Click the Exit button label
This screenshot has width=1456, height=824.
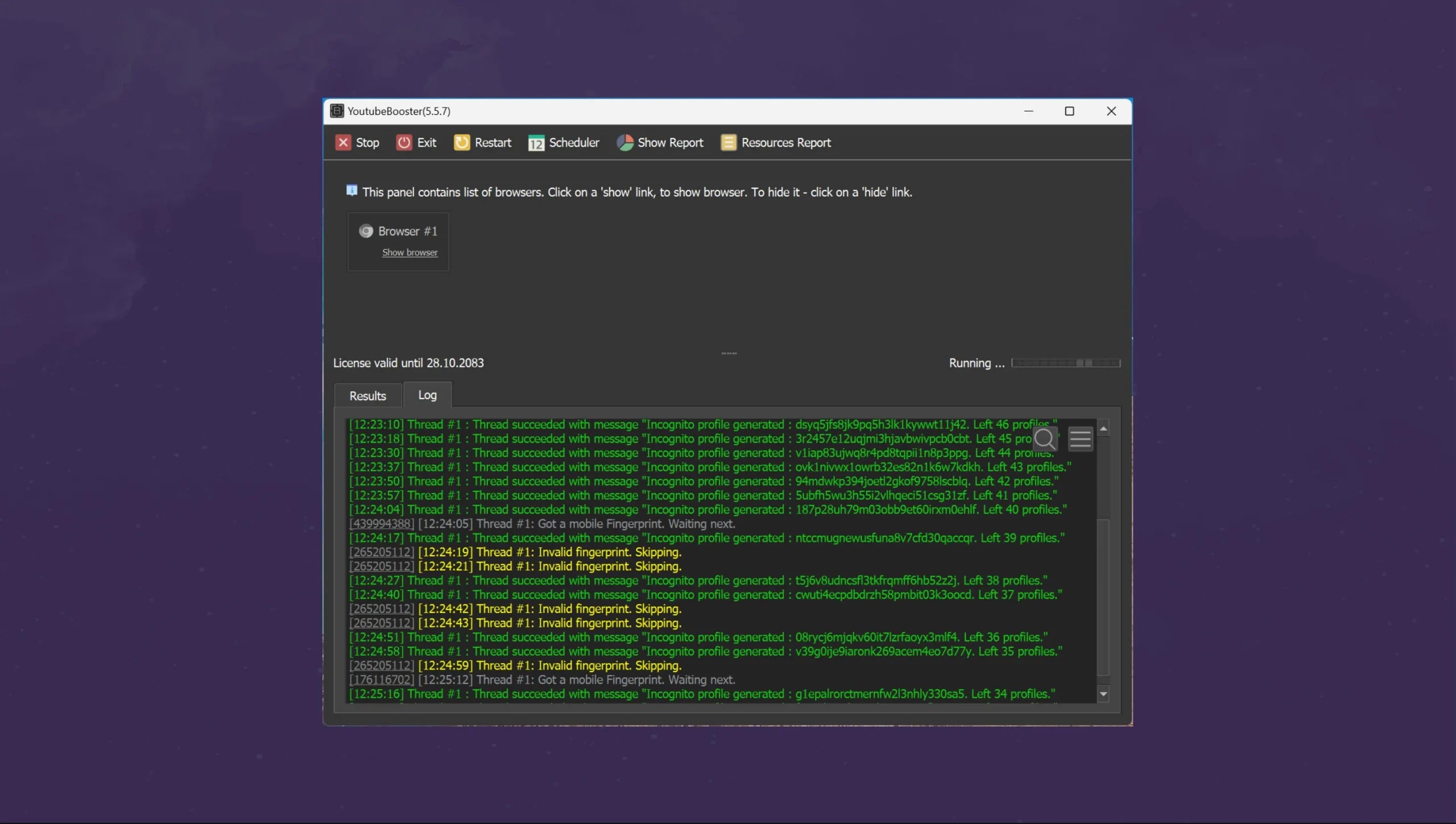pyautogui.click(x=427, y=143)
